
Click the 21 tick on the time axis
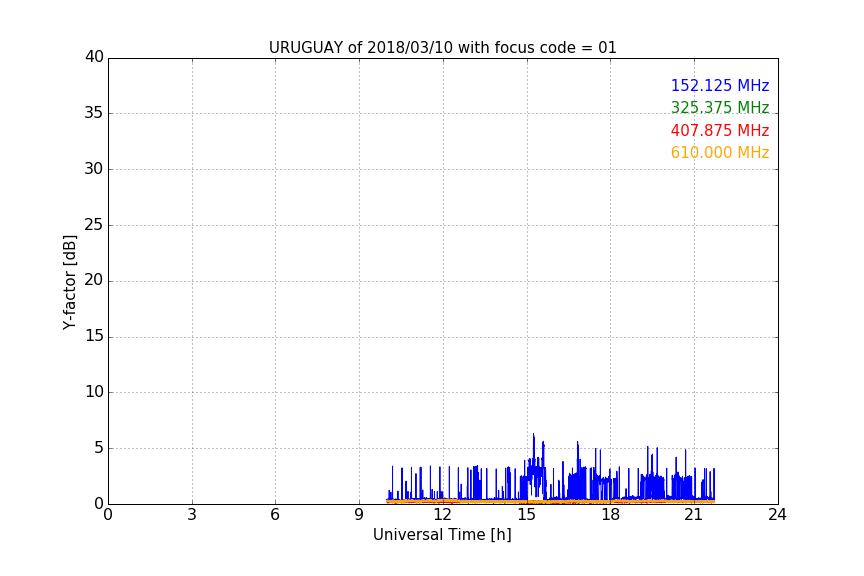coord(694,515)
